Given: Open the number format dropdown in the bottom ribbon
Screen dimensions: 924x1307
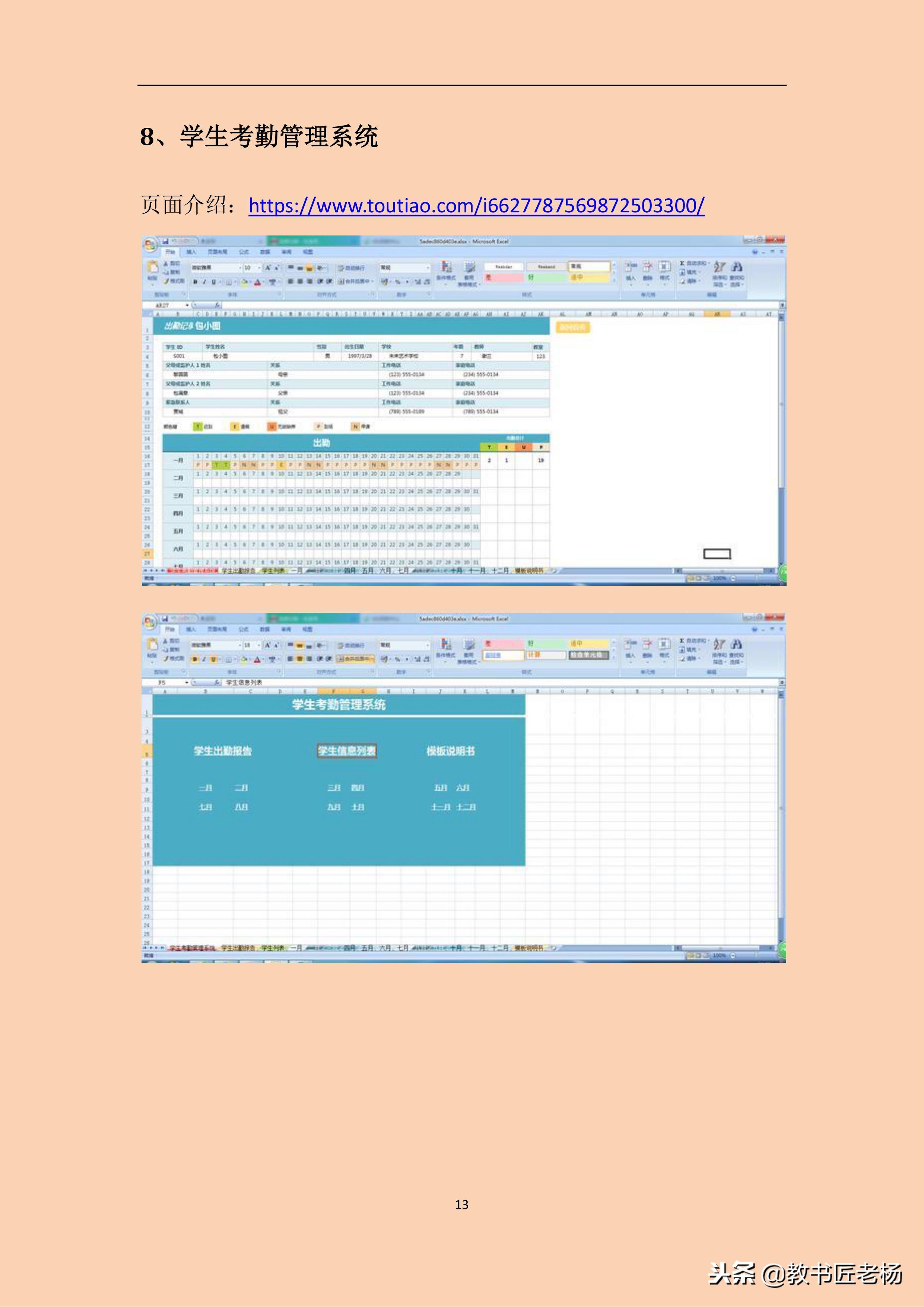Looking at the screenshot, I should tap(428, 645).
